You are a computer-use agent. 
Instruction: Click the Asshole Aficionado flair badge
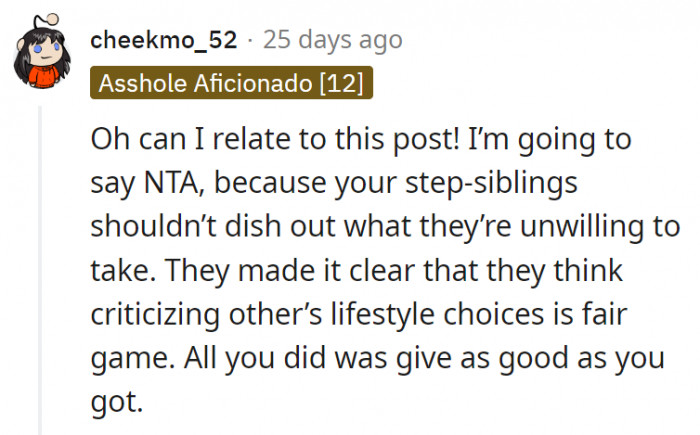[x=231, y=82]
